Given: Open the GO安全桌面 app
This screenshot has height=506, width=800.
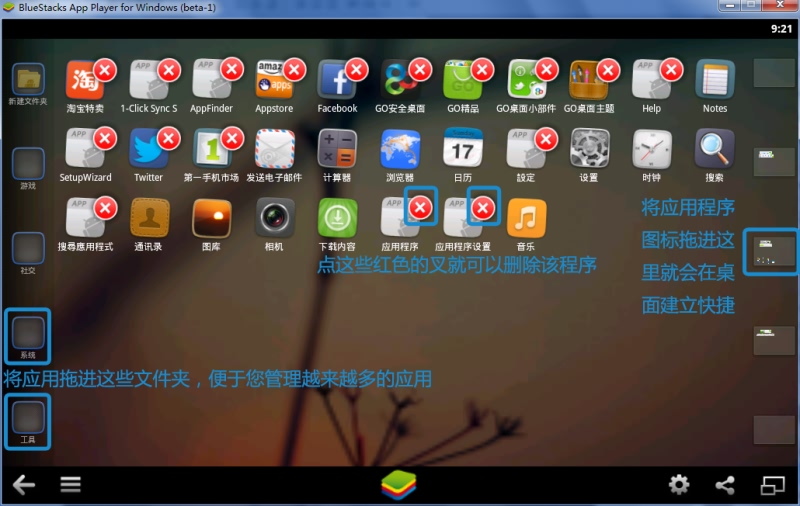Looking at the screenshot, I should coord(400,80).
